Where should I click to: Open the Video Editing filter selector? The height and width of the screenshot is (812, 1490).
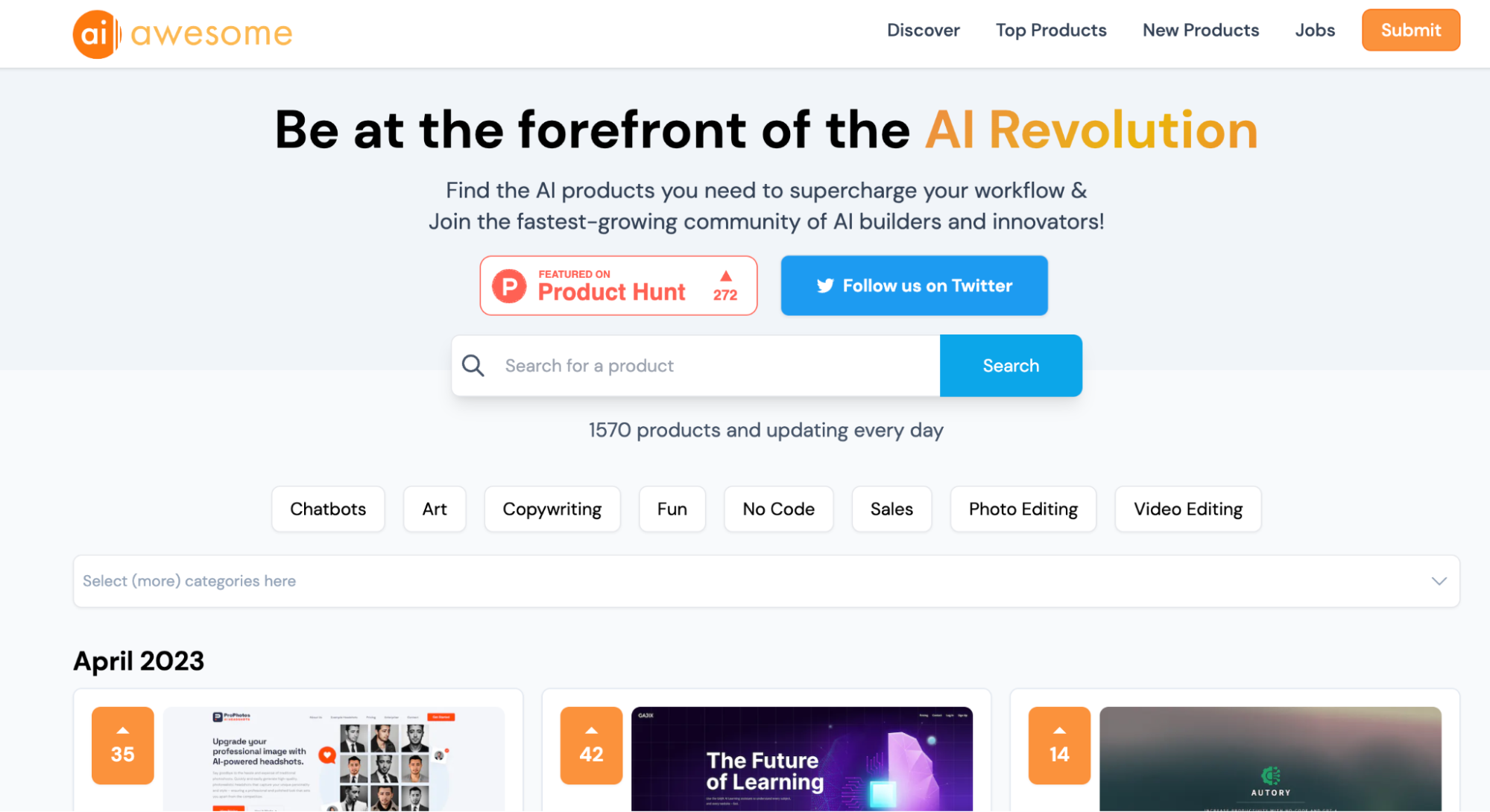click(x=1187, y=509)
